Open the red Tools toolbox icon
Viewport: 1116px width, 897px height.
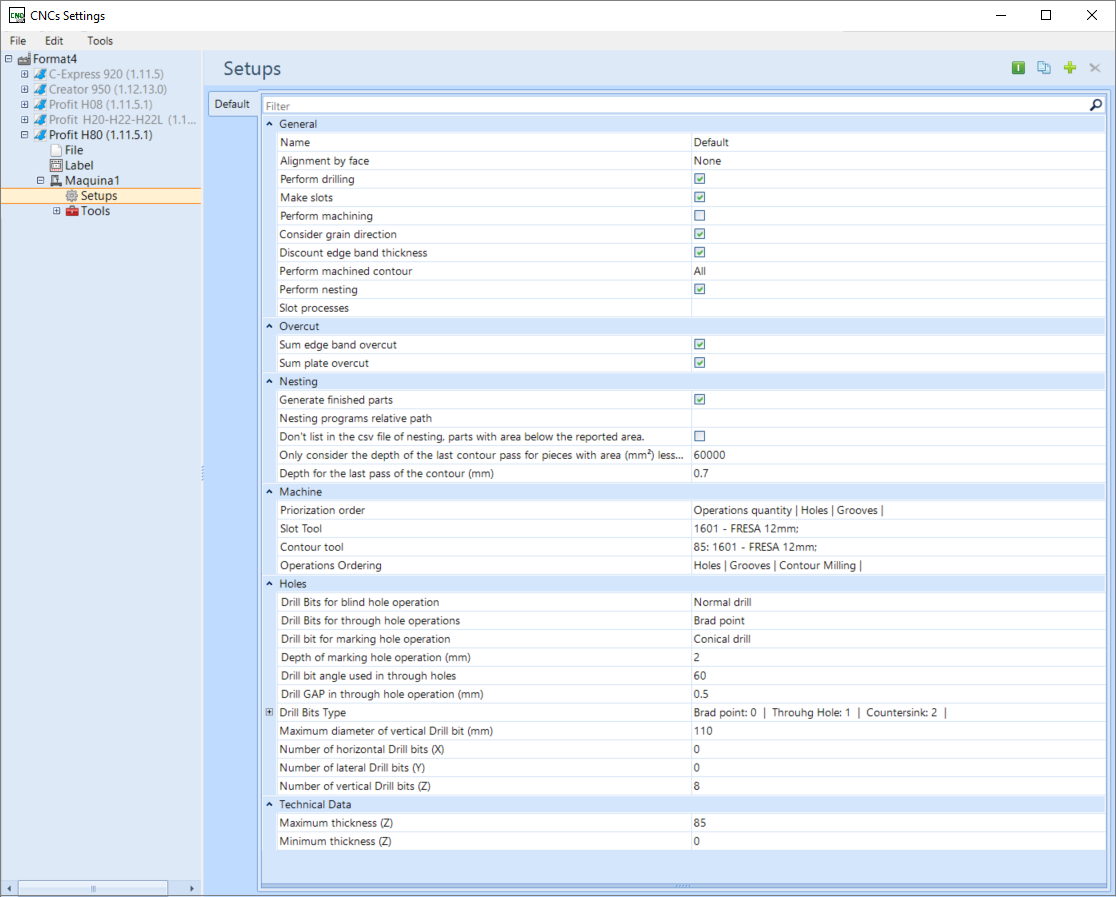[x=72, y=211]
